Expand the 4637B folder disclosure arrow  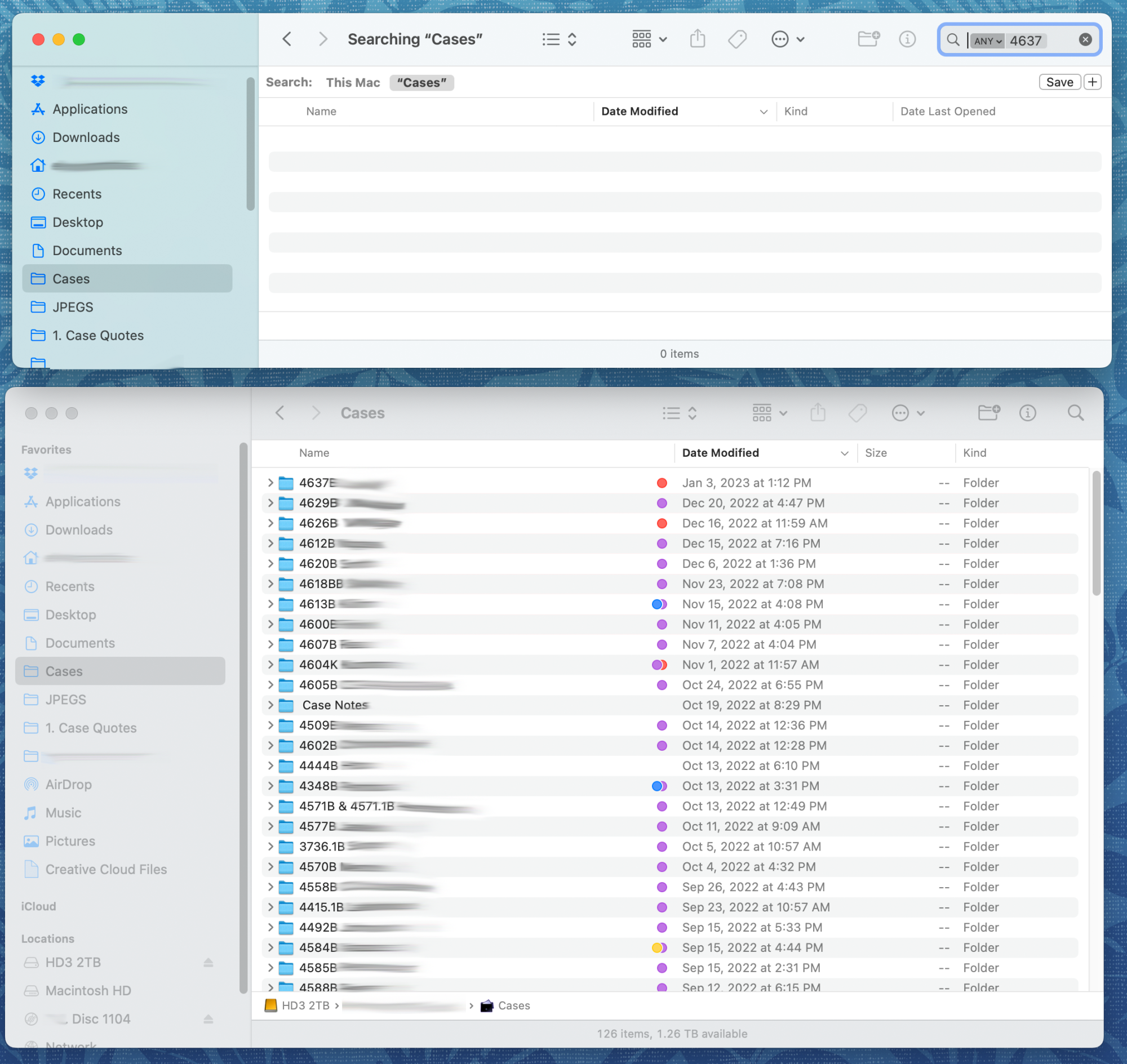pyautogui.click(x=270, y=483)
